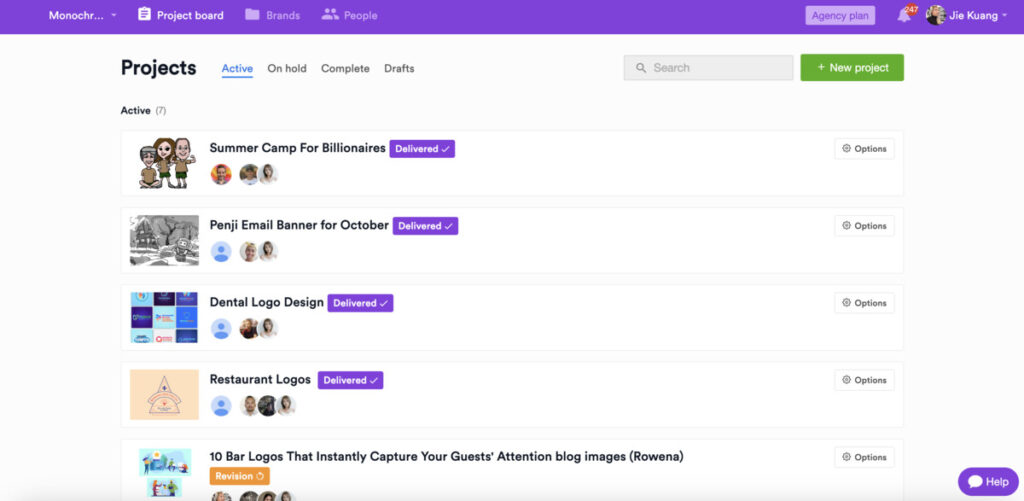Click the Project board clipboard icon
This screenshot has height=501, width=1024.
(x=144, y=14)
